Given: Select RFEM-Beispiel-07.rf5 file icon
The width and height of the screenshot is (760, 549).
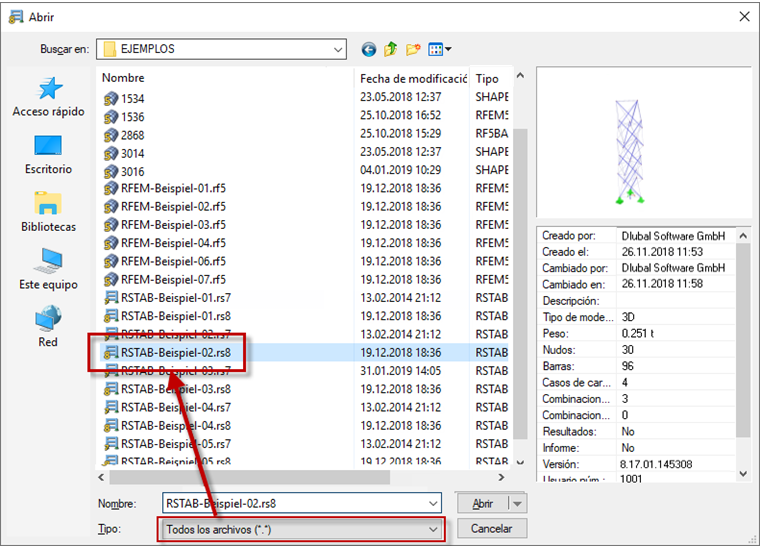Looking at the screenshot, I should tap(111, 280).
